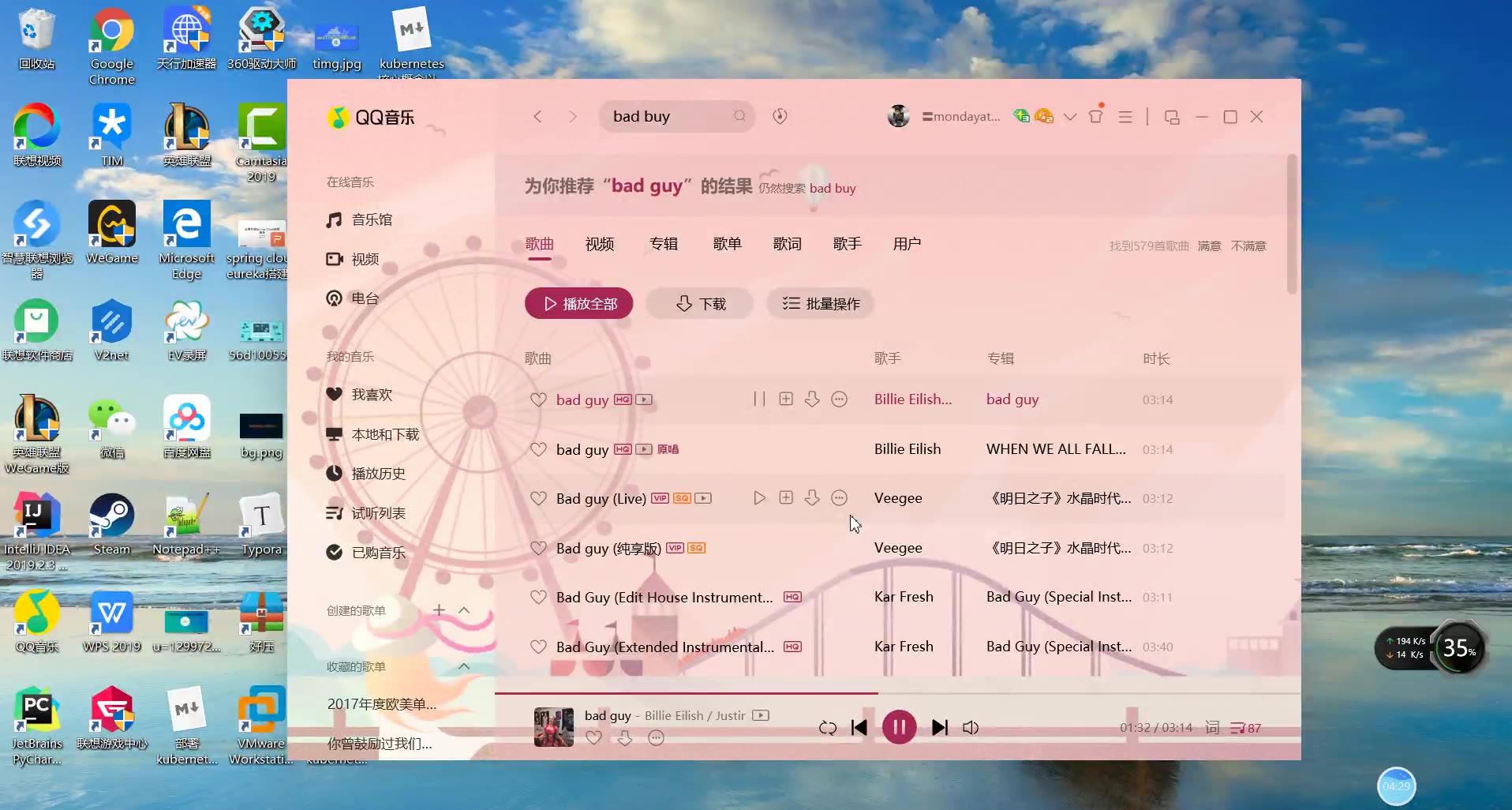This screenshot has height=810, width=1512.
Task: Pause the first bad guy row
Action: click(x=759, y=399)
